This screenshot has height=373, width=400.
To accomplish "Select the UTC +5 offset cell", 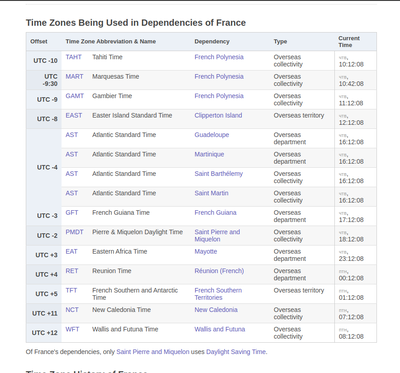I will pyautogui.click(x=44, y=294).
